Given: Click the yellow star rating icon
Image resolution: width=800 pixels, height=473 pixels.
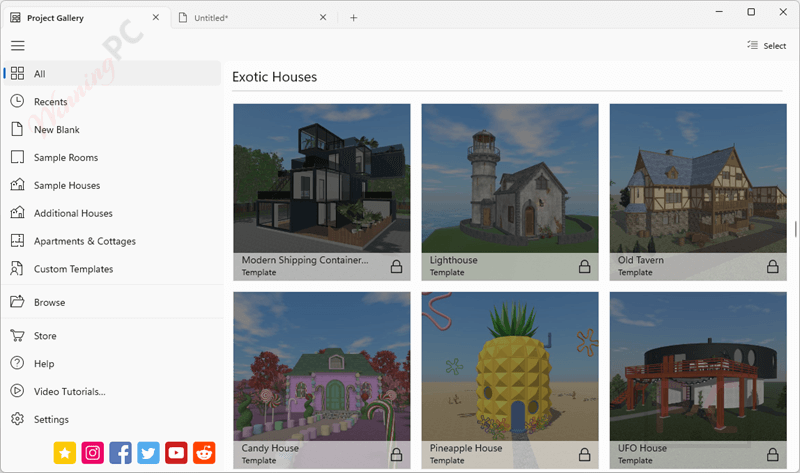Looking at the screenshot, I should click(65, 453).
